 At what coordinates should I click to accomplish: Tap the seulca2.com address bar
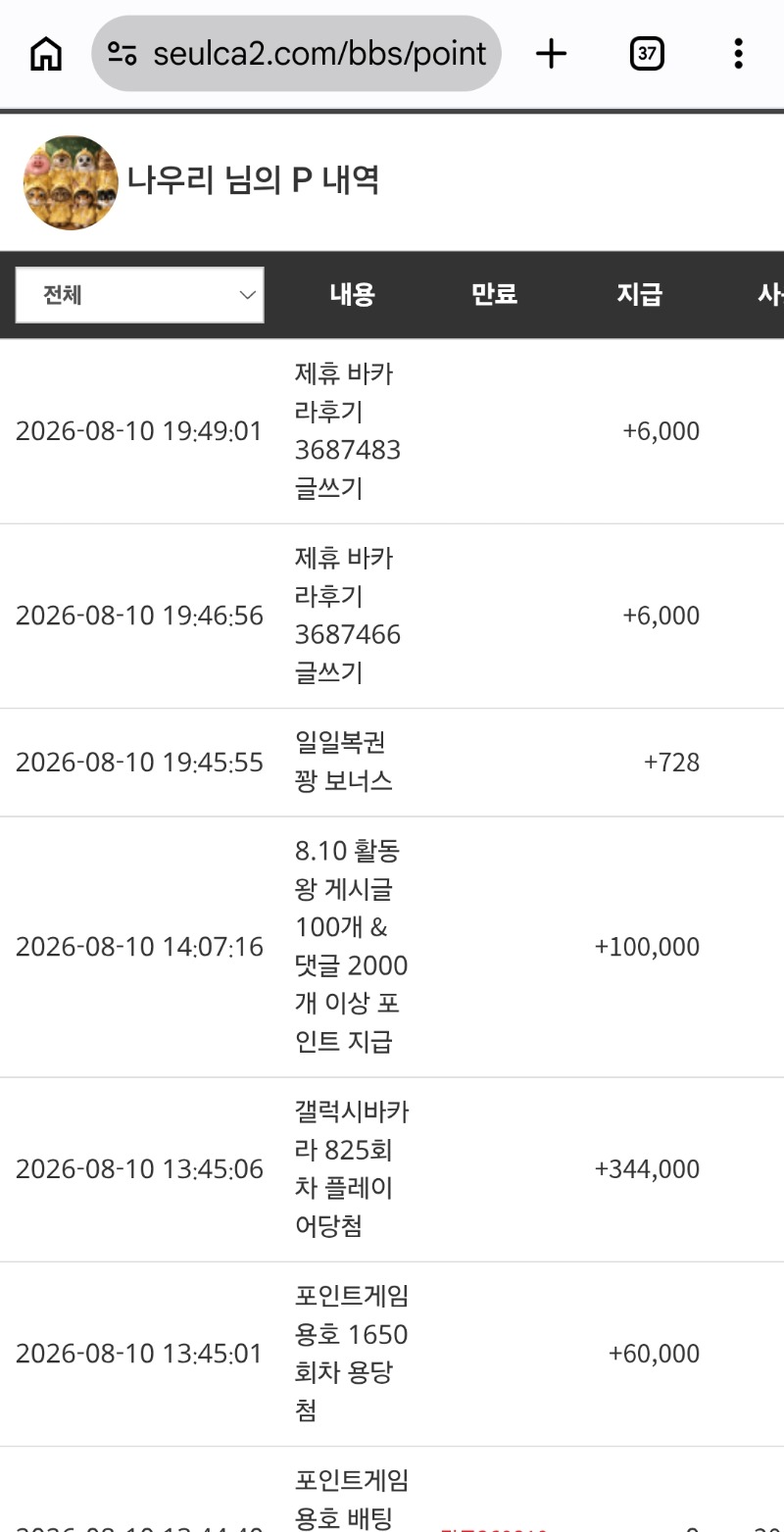[296, 54]
